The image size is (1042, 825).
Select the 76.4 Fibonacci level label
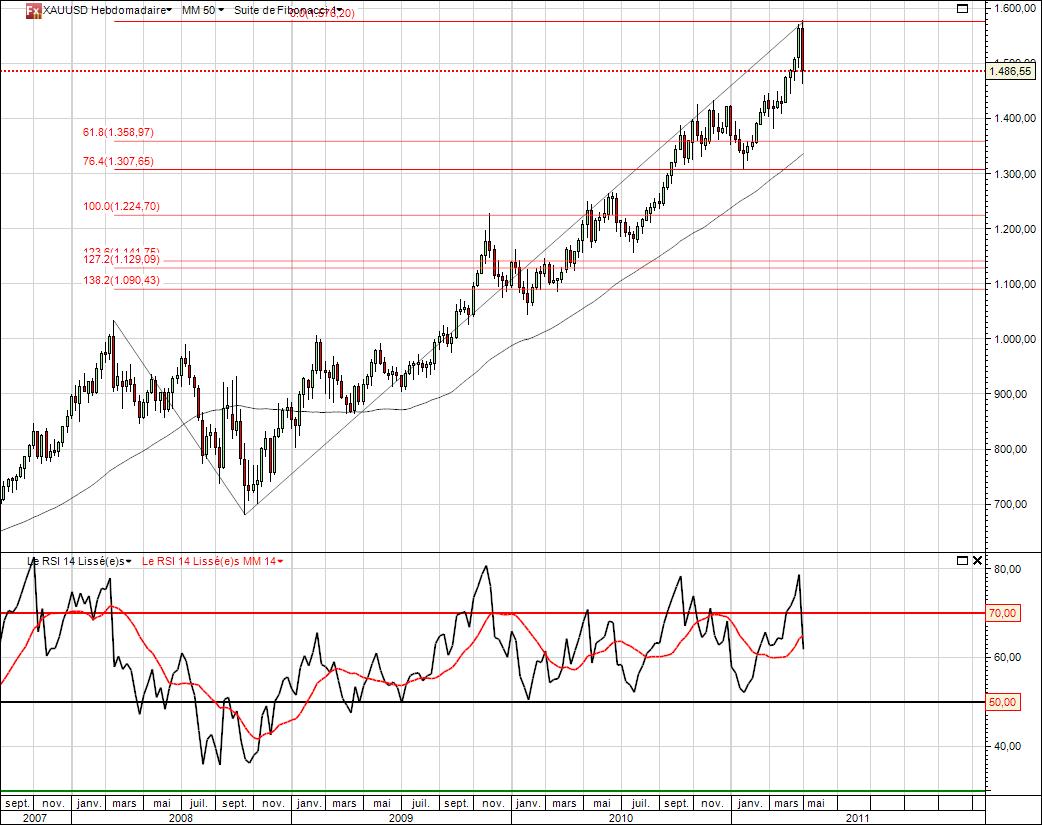[118, 161]
